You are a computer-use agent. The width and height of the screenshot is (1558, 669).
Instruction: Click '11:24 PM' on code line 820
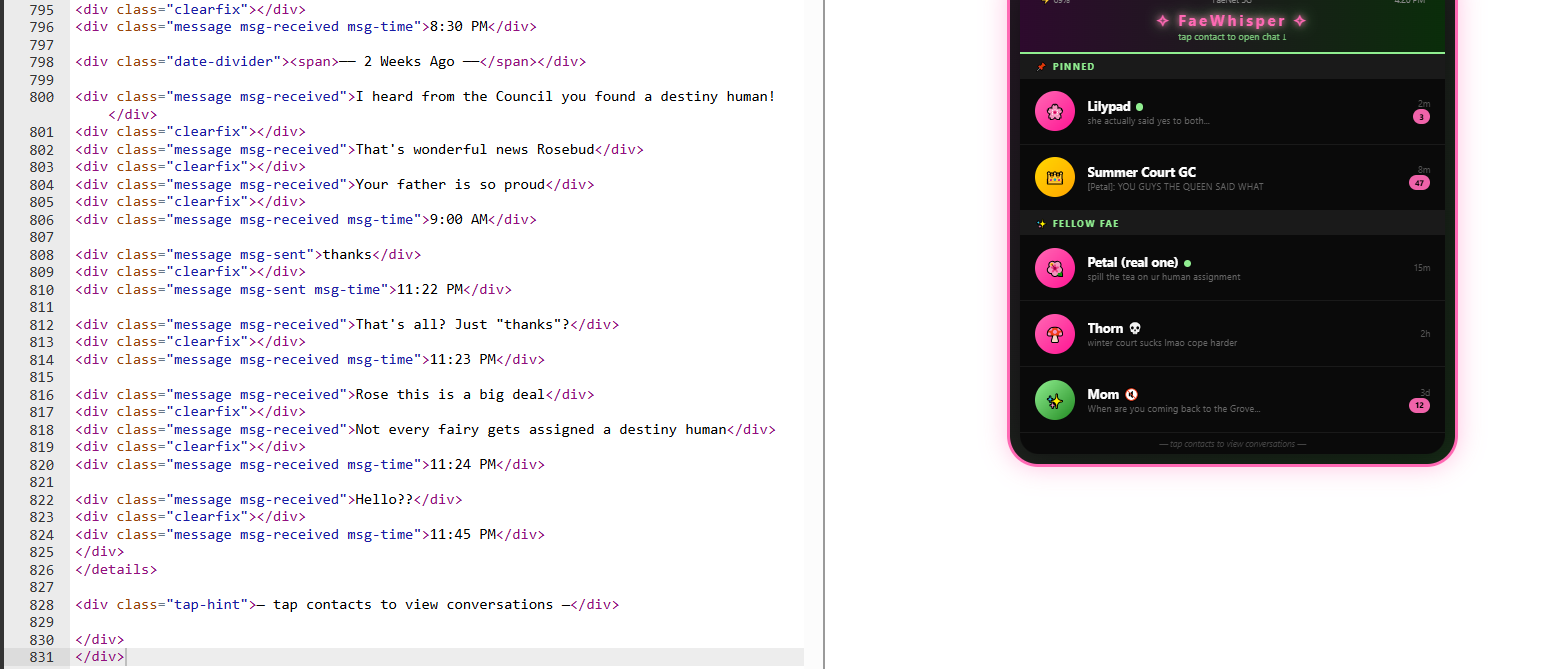pos(462,465)
